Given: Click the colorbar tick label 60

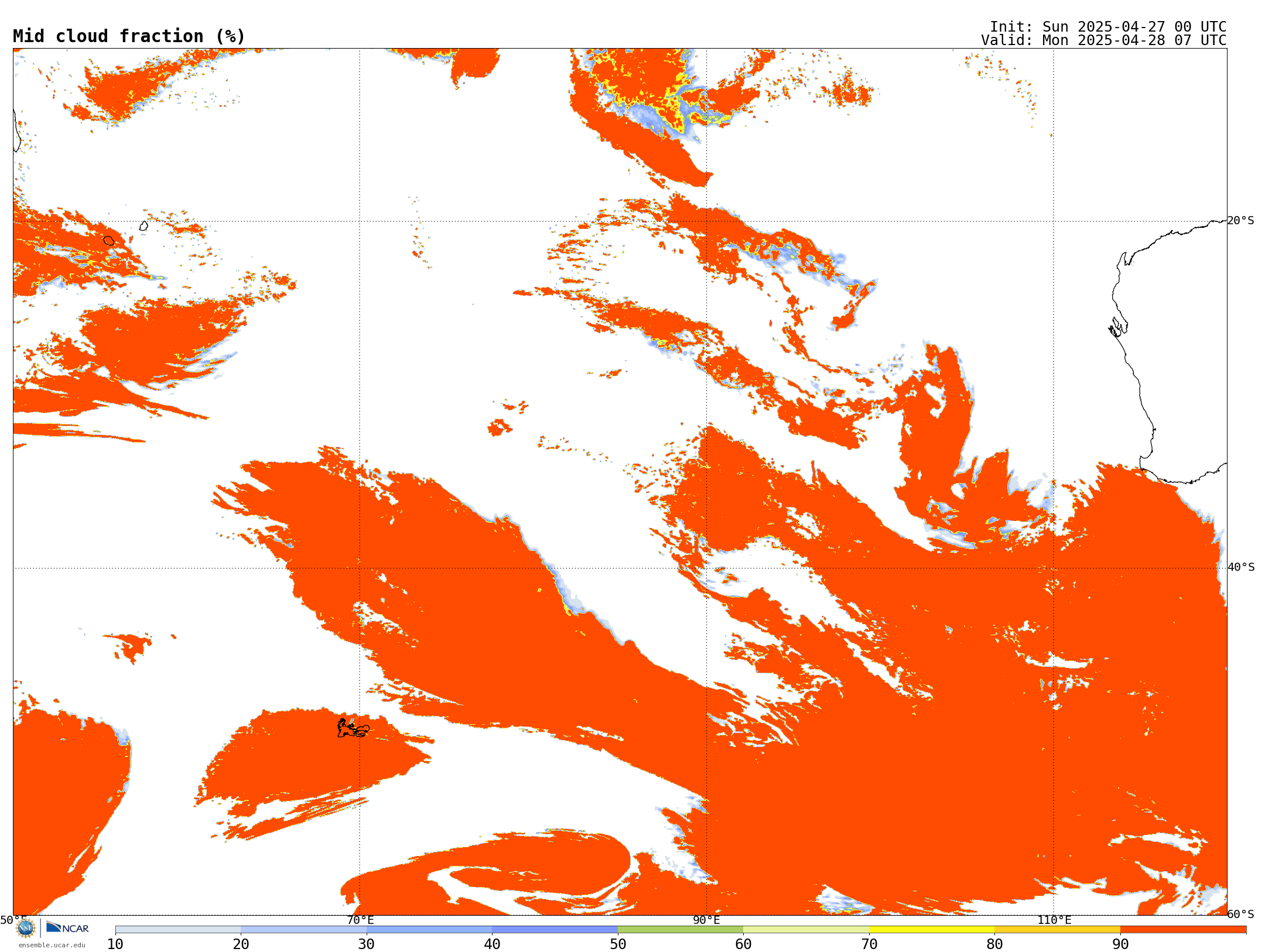Looking at the screenshot, I should coord(743,944).
